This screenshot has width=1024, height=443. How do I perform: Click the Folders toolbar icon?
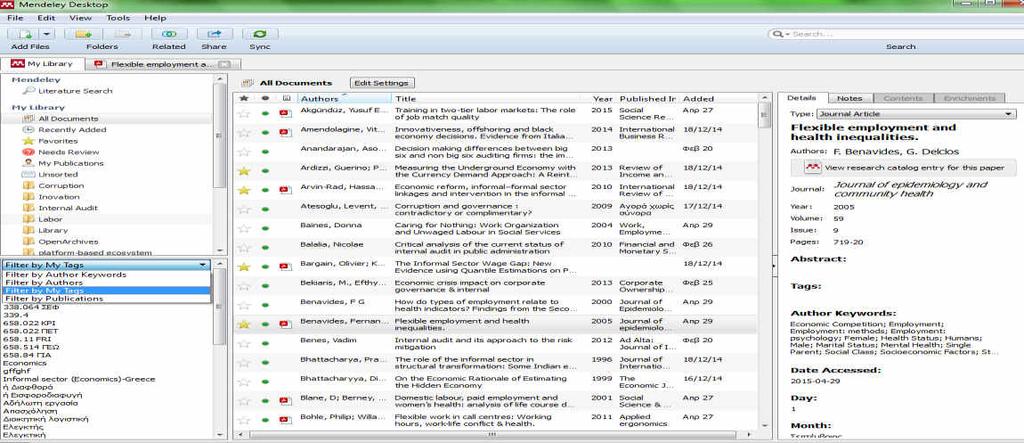point(84,34)
